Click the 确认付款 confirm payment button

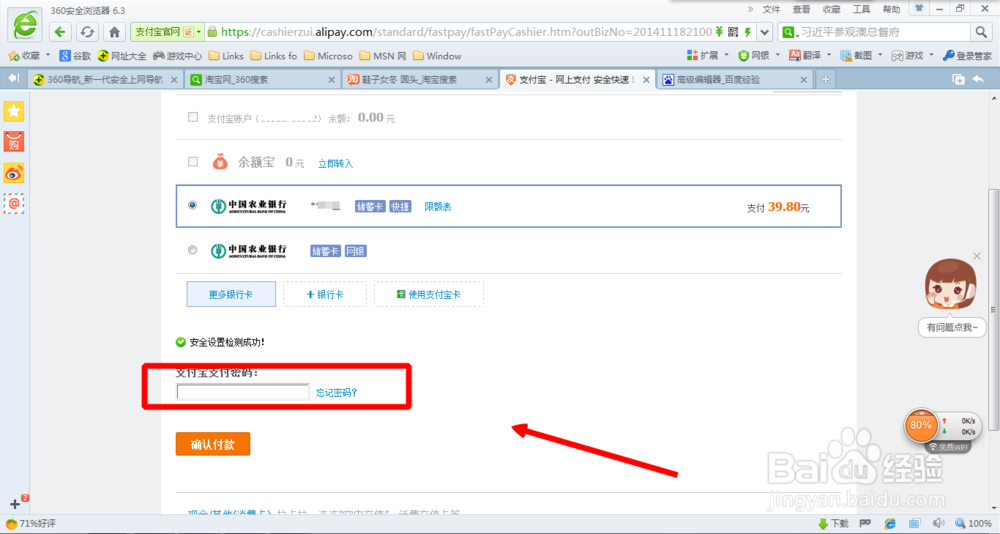click(x=212, y=445)
